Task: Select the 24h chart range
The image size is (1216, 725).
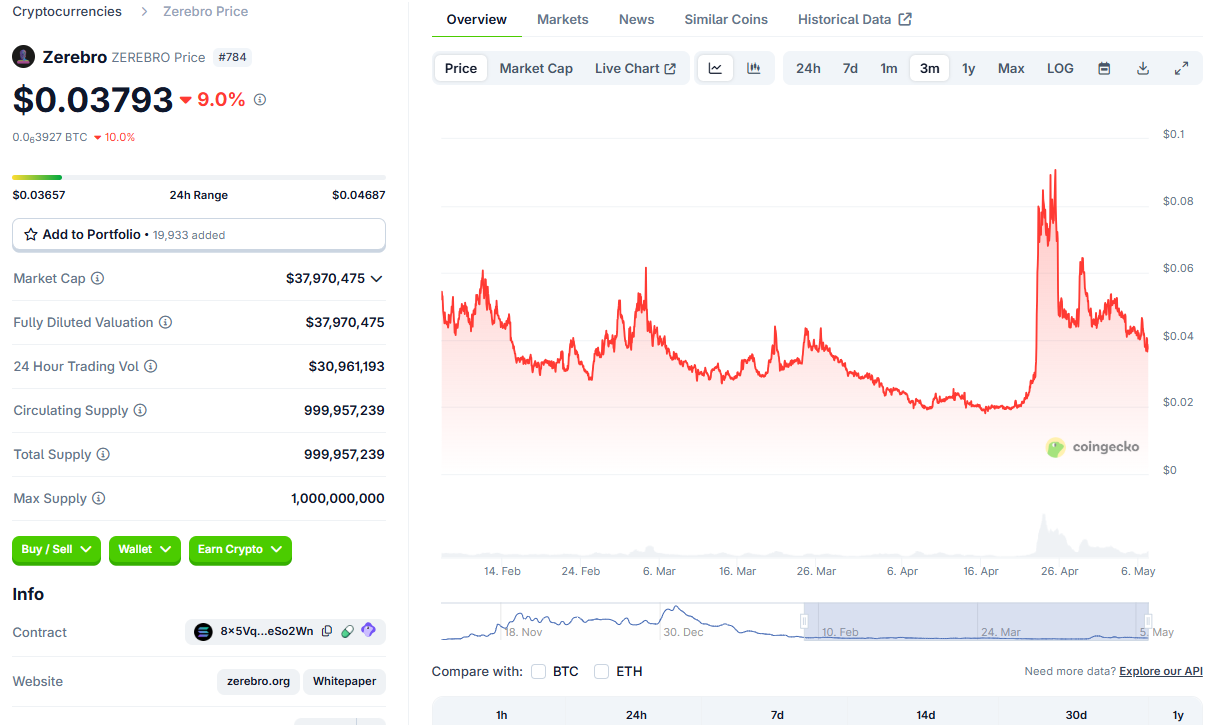Action: coord(808,68)
